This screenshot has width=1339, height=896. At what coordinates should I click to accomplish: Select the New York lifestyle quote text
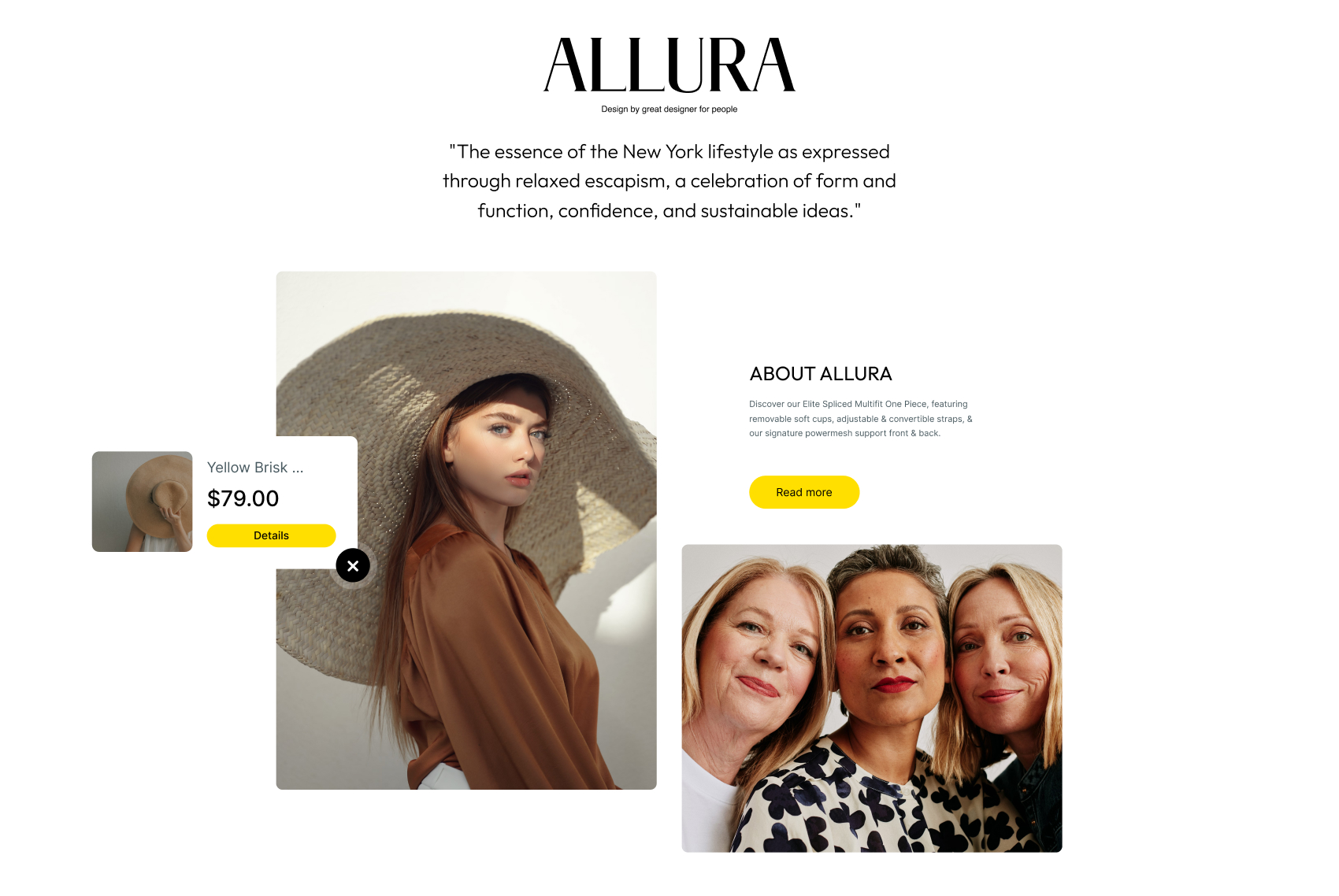669,181
